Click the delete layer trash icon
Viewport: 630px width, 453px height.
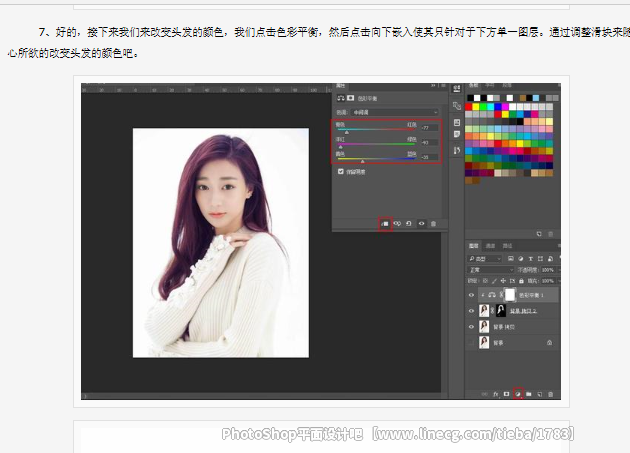tap(550, 394)
